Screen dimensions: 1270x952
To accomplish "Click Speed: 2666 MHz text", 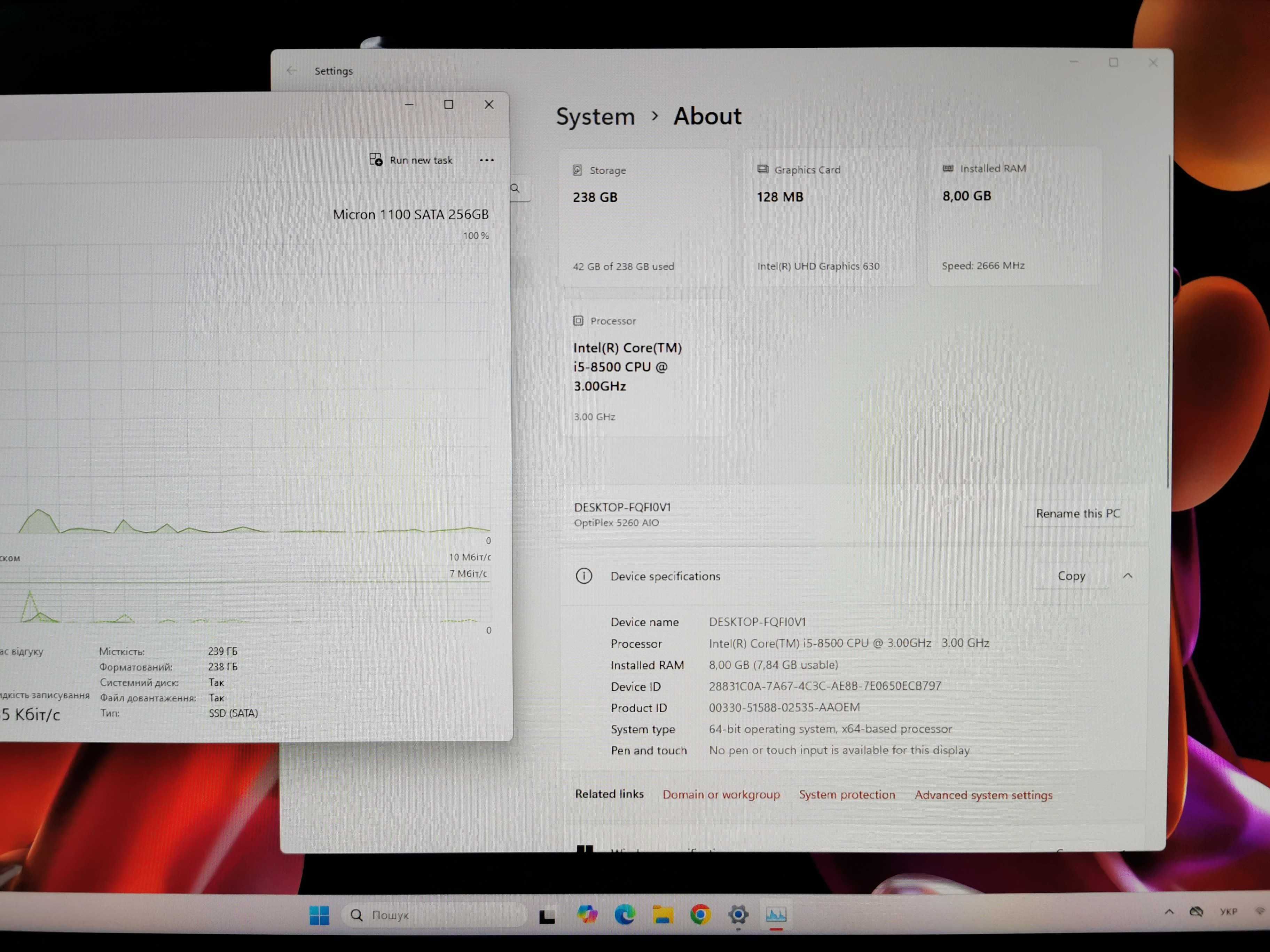I will (983, 265).
